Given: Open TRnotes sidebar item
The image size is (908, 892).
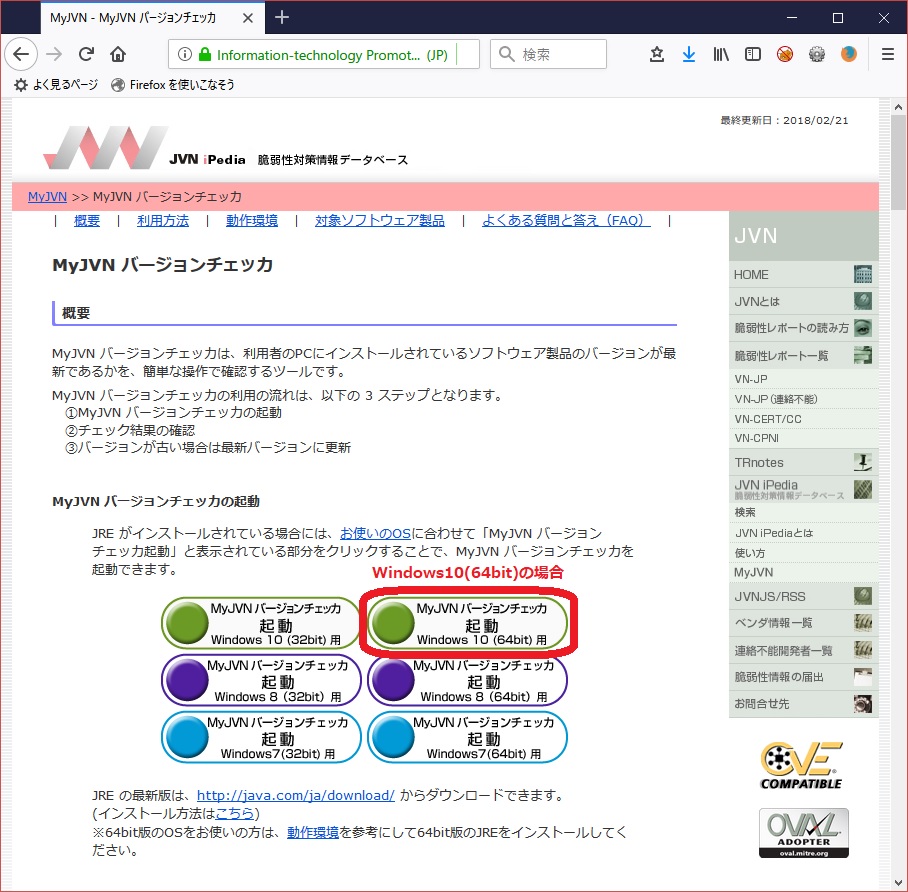Looking at the screenshot, I should pos(803,462).
